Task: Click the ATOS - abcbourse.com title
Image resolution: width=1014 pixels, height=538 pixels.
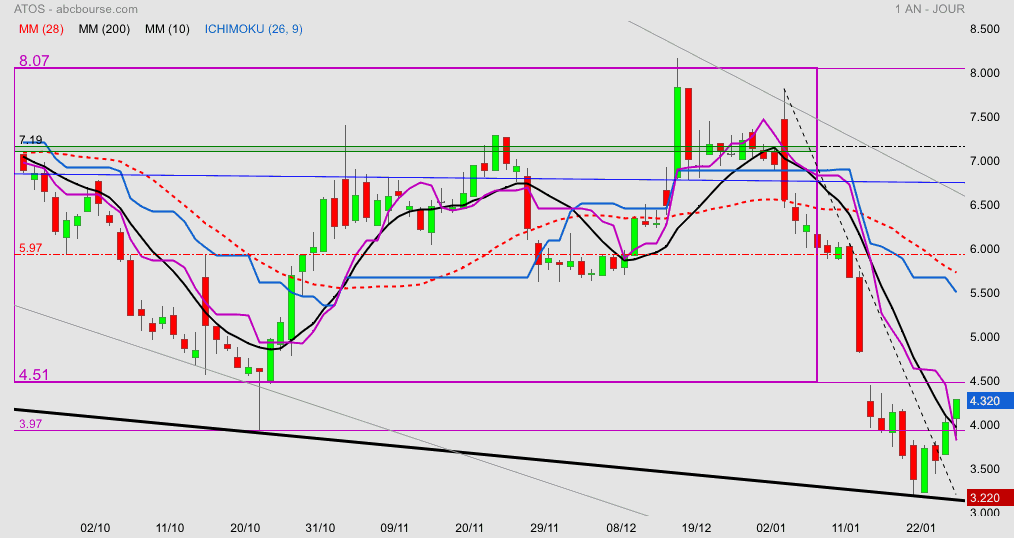Action: (76, 9)
